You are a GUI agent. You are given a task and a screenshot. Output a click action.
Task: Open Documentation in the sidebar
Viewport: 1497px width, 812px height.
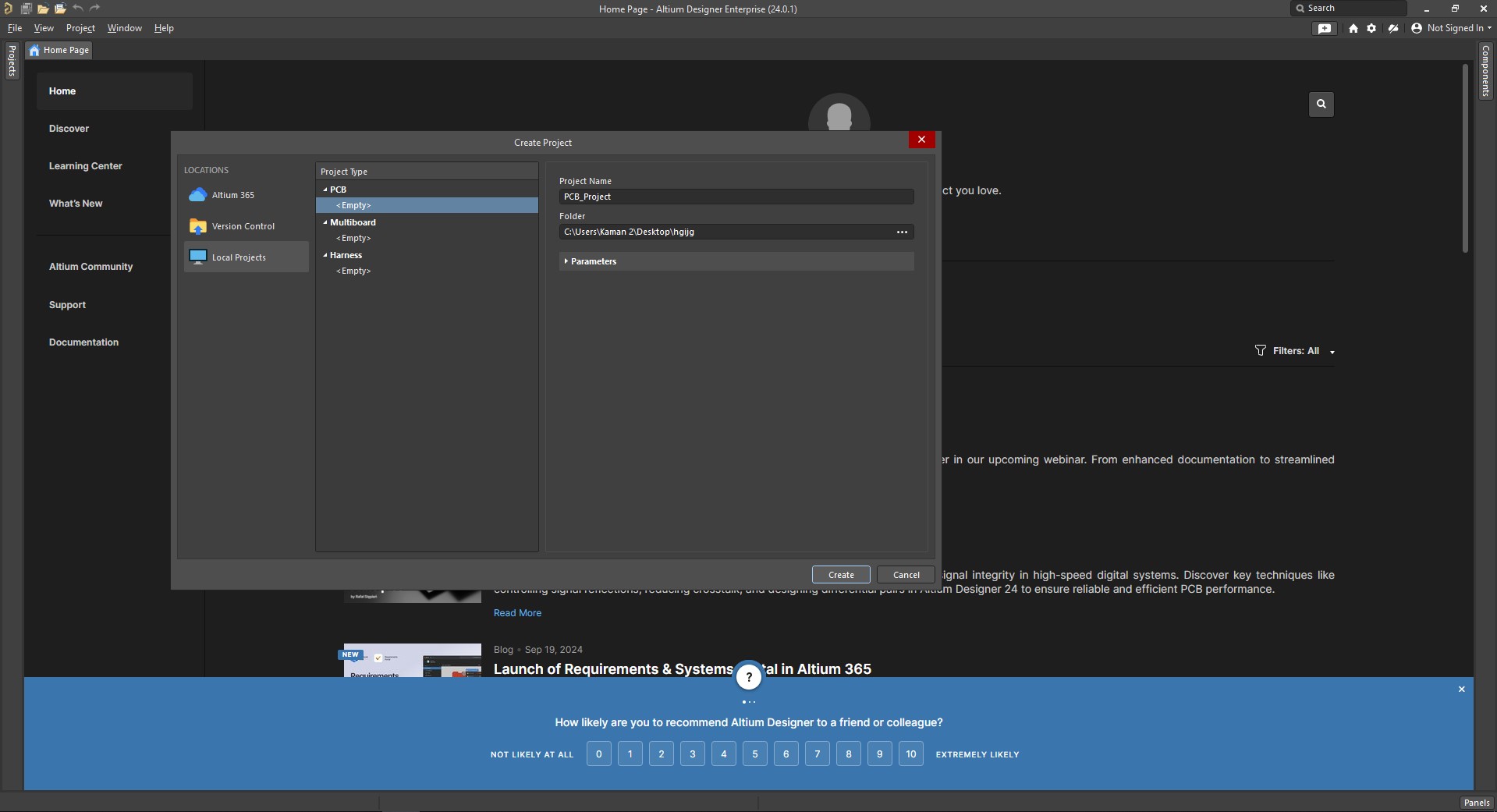[83, 342]
